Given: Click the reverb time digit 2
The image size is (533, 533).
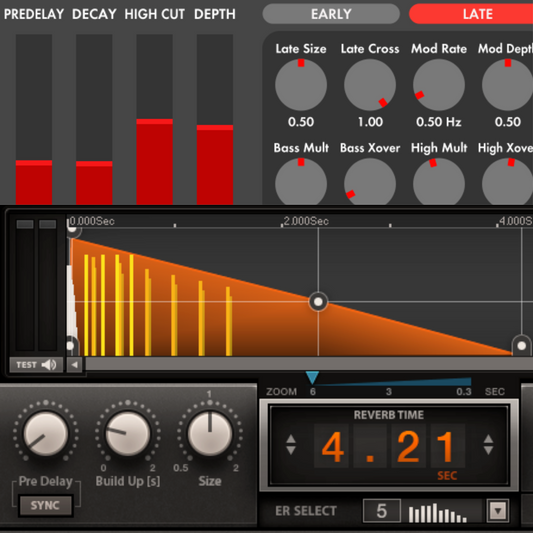Looking at the screenshot, I should tap(408, 446).
